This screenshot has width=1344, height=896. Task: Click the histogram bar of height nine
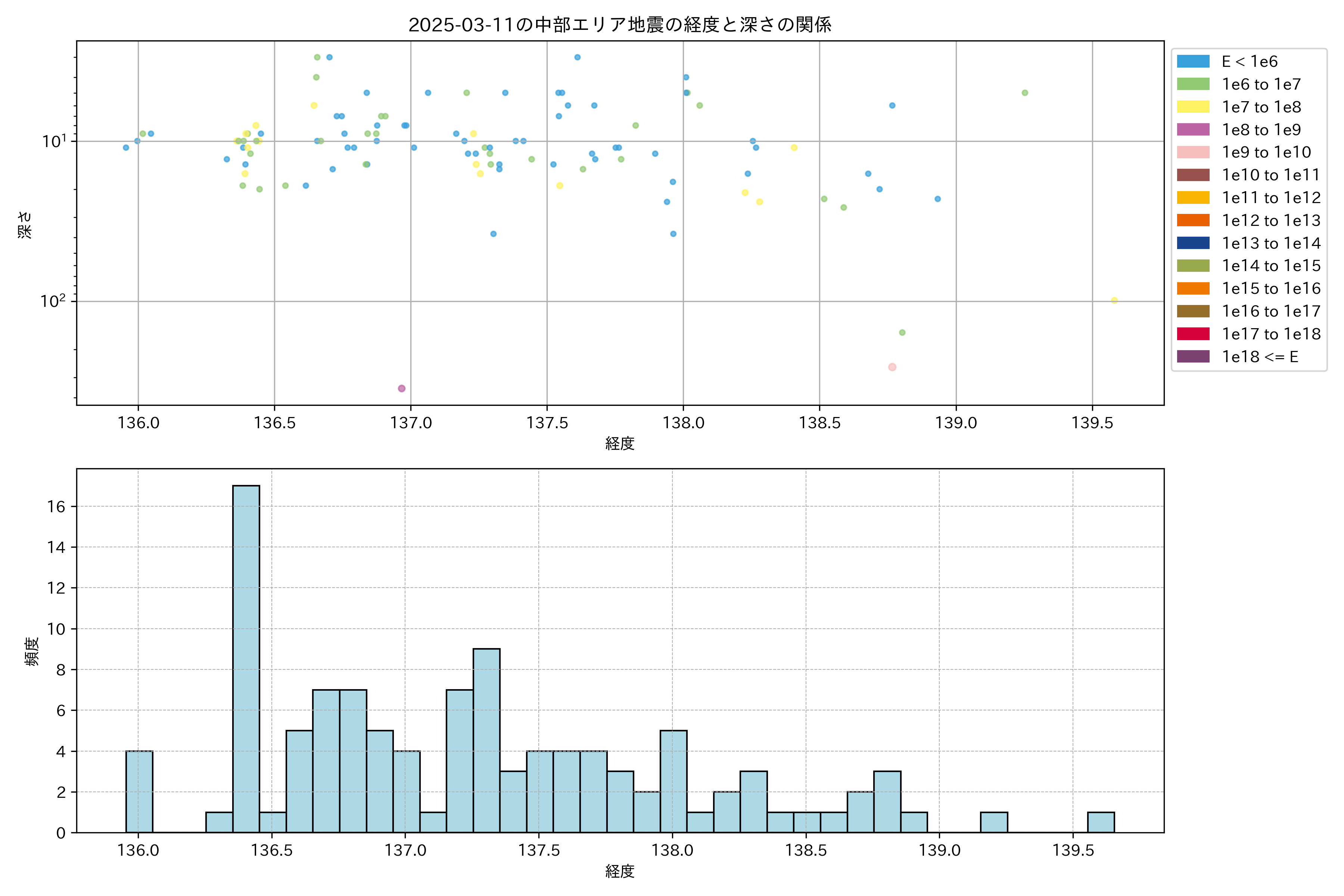click(x=486, y=740)
